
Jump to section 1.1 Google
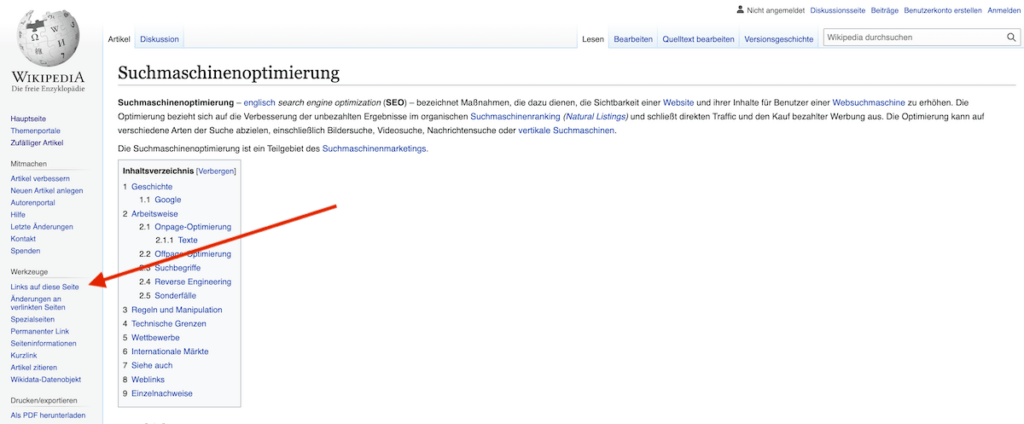point(168,200)
